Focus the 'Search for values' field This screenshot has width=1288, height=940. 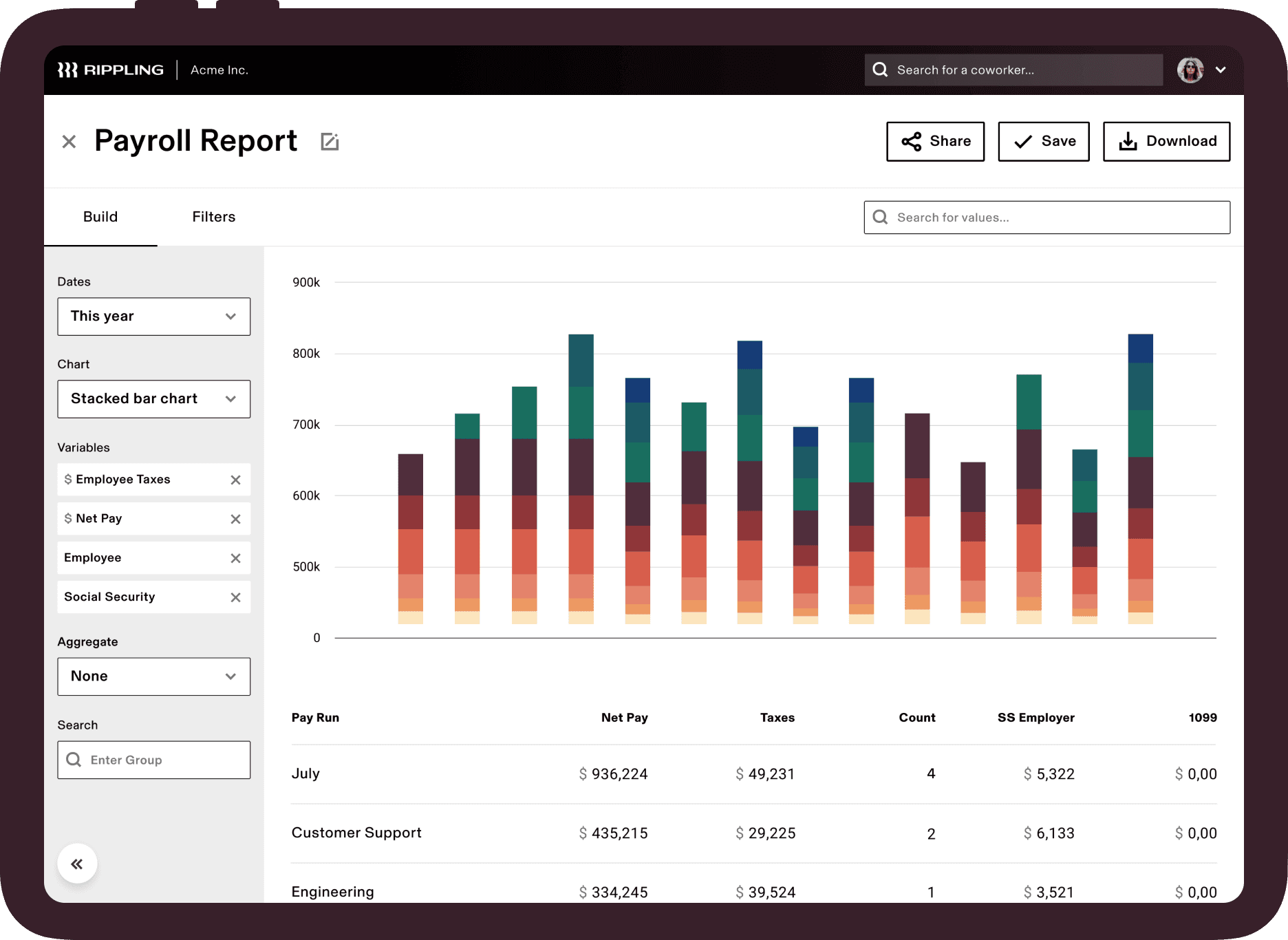(x=1046, y=217)
